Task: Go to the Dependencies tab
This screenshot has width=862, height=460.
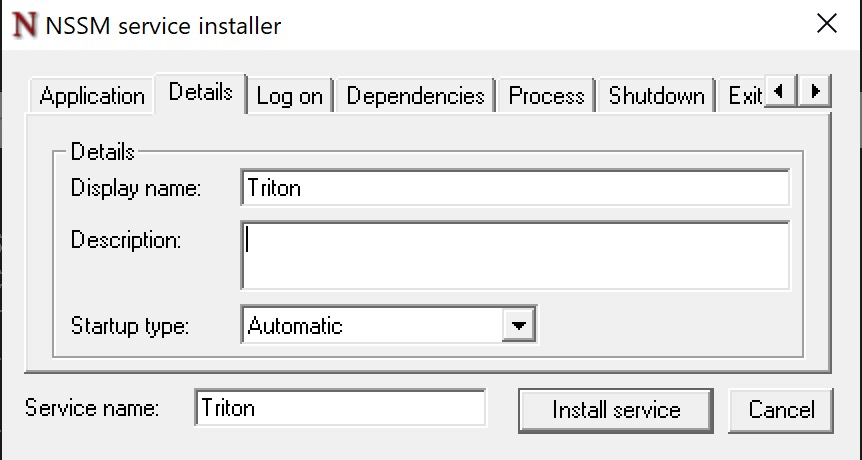Action: coord(415,96)
